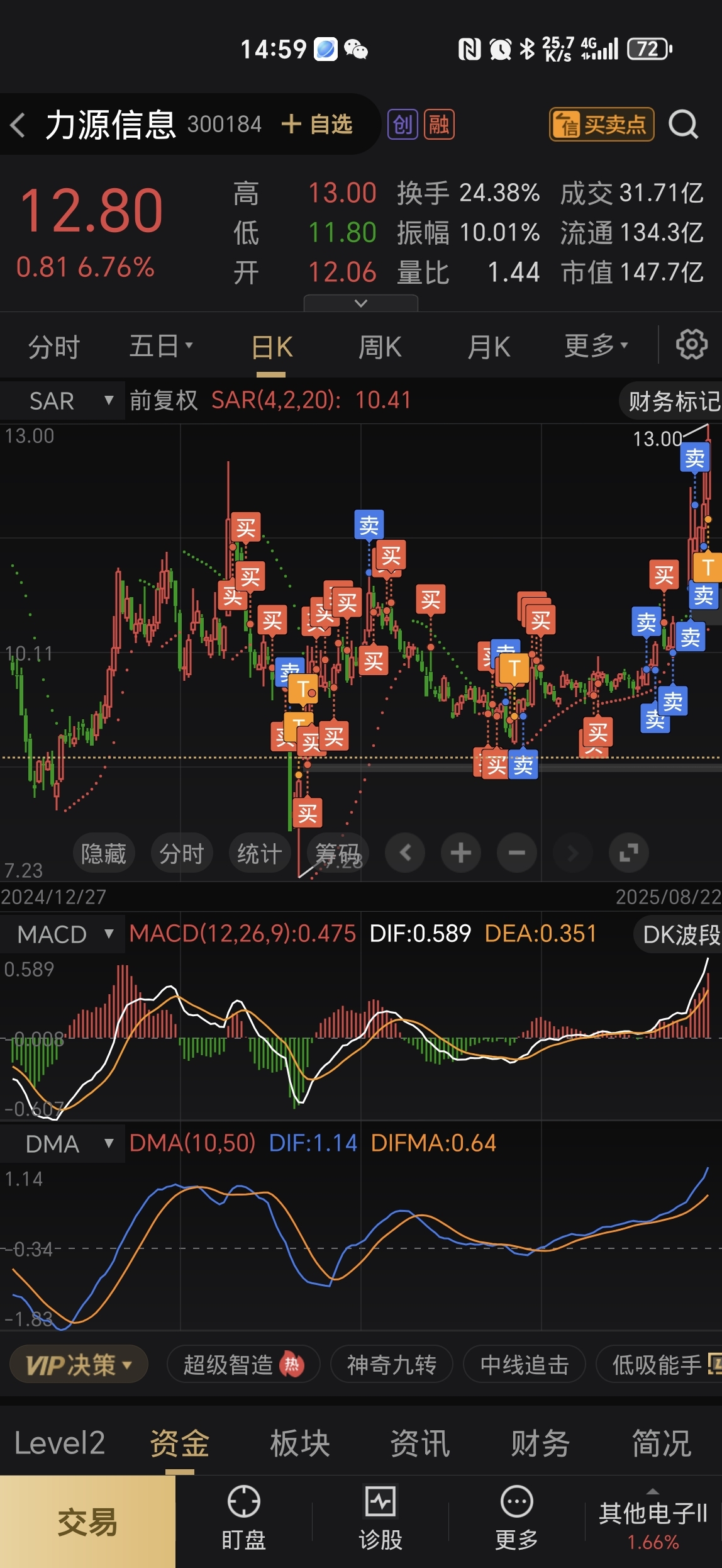The width and height of the screenshot is (722, 1568).
Task: Open 统计 range statistics
Action: coord(260,853)
